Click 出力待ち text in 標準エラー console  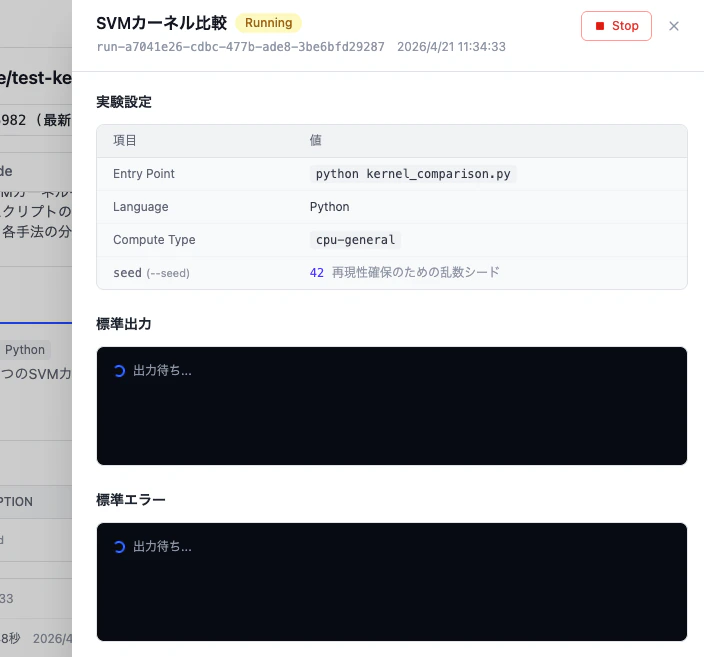163,547
